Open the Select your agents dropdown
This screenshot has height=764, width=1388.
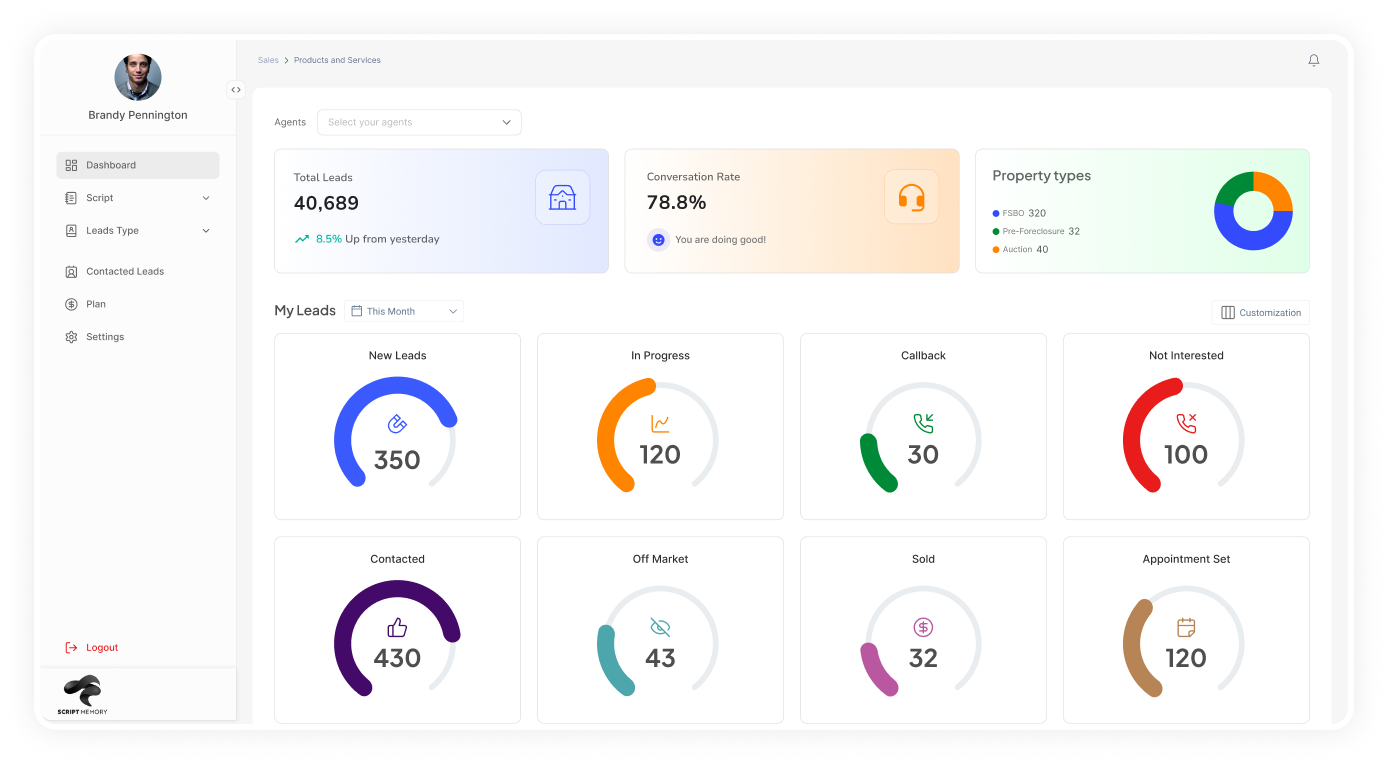pos(419,122)
